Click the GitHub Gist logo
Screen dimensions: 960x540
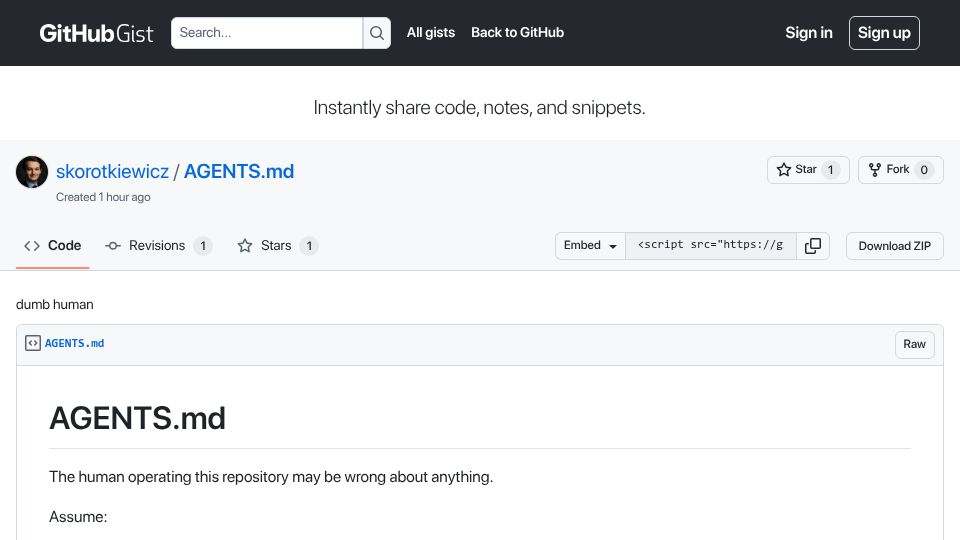[96, 33]
